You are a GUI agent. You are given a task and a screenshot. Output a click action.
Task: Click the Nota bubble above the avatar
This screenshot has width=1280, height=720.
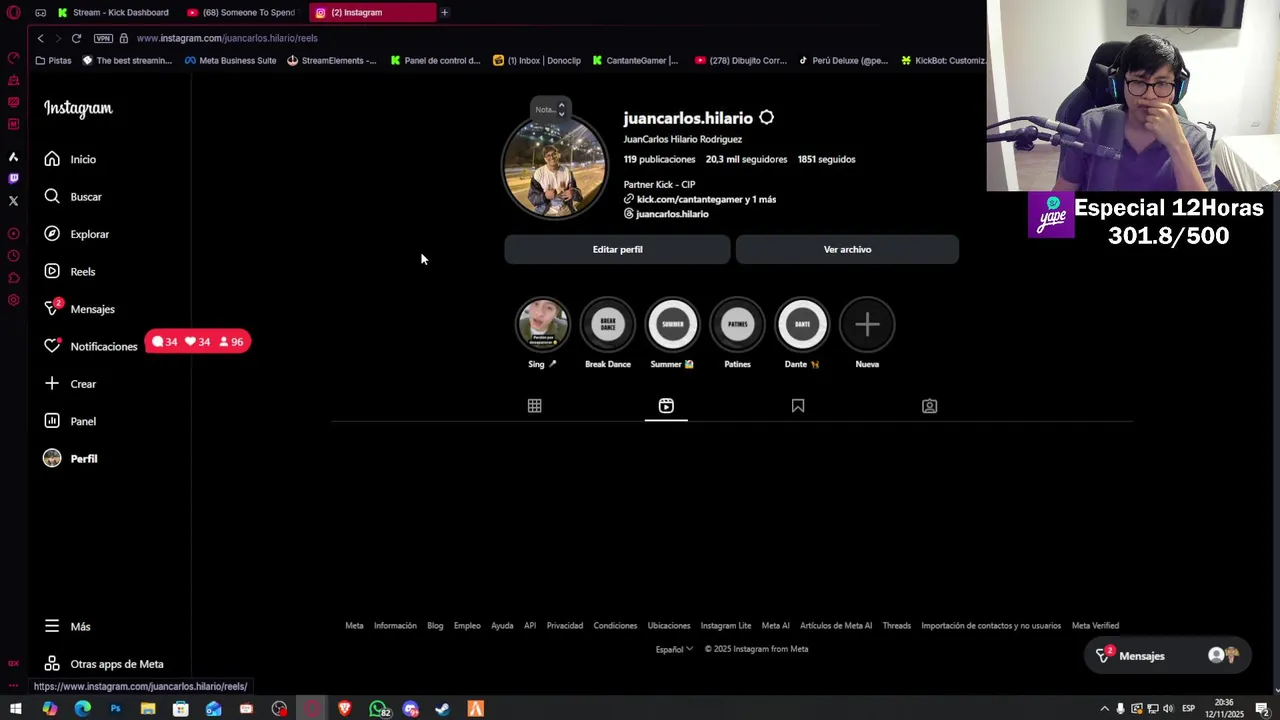click(x=549, y=109)
